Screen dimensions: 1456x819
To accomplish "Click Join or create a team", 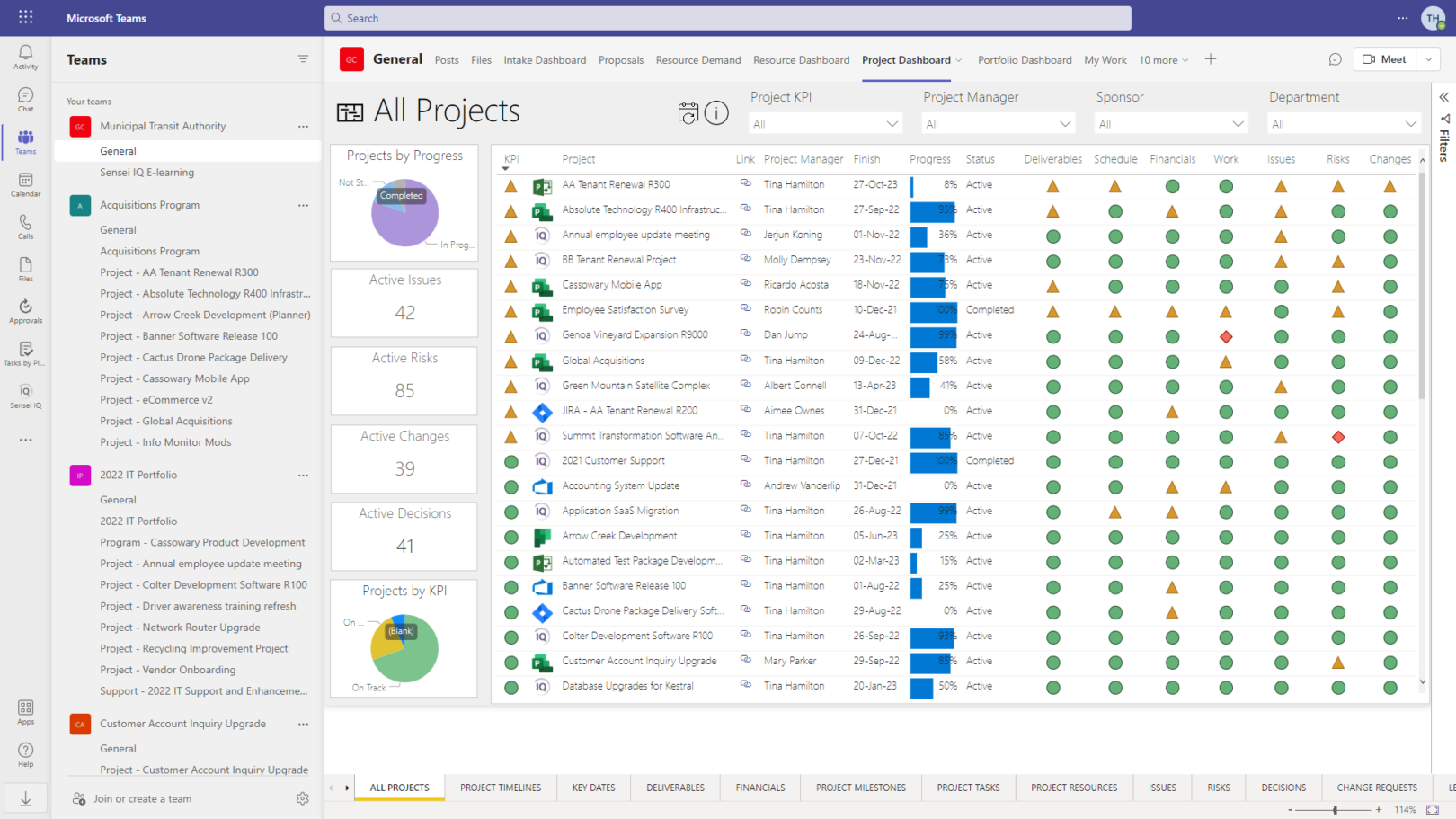I will click(x=142, y=799).
